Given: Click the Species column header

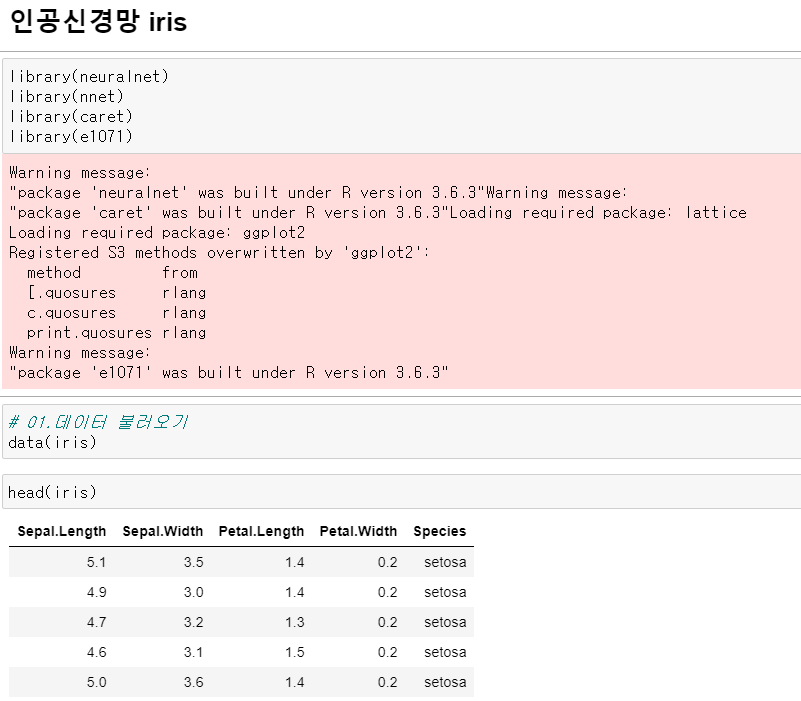Looking at the screenshot, I should [x=439, y=531].
